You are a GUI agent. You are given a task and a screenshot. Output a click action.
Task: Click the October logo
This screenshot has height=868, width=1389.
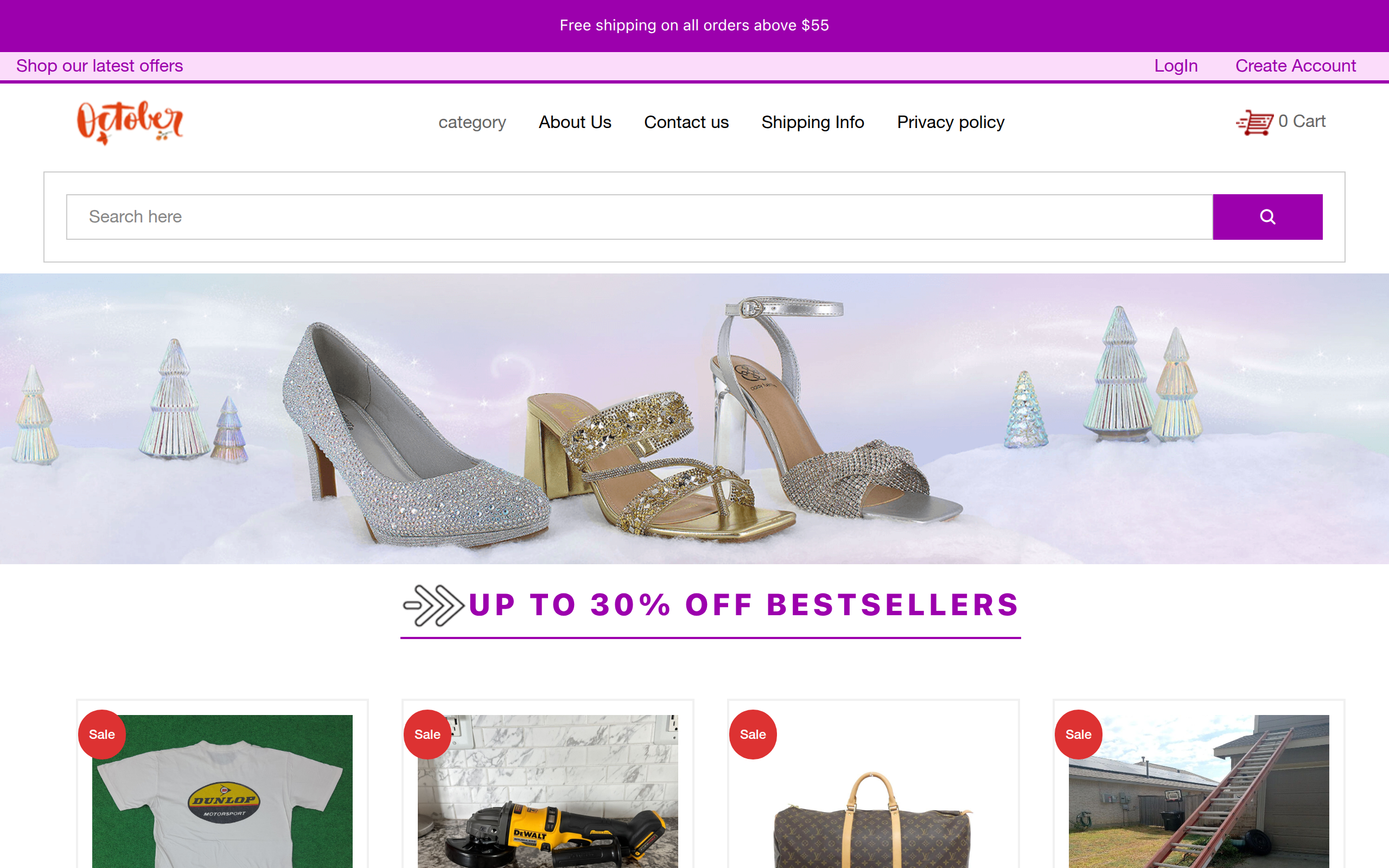point(130,122)
